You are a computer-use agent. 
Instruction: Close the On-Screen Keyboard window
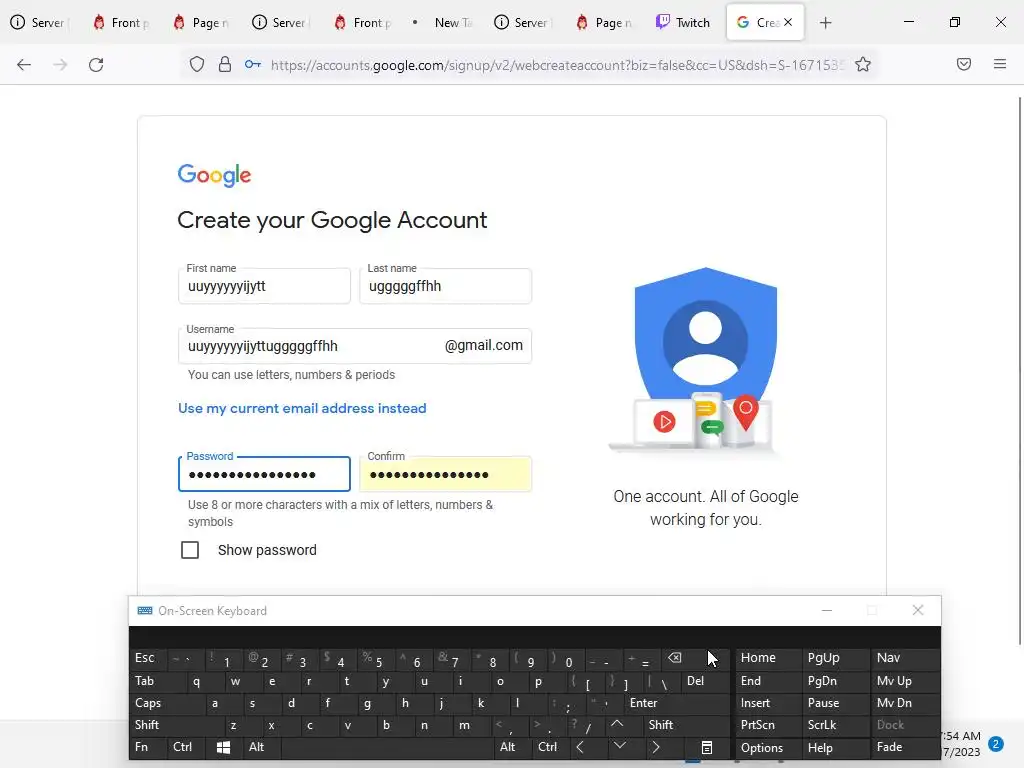coord(918,610)
